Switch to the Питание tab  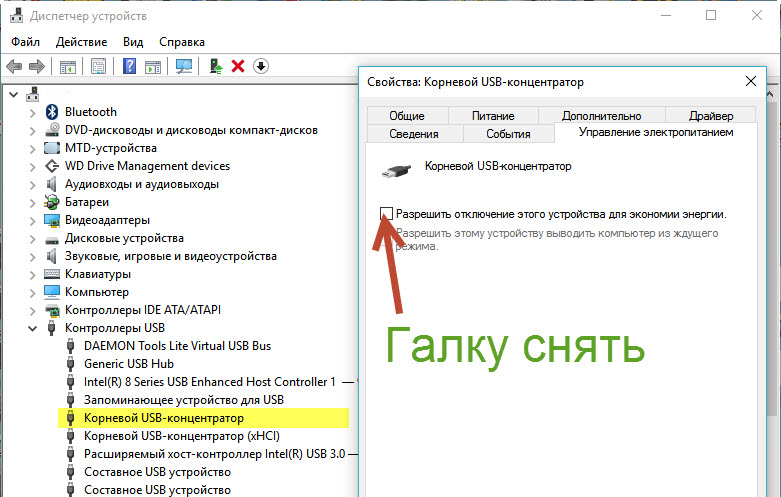(x=492, y=116)
